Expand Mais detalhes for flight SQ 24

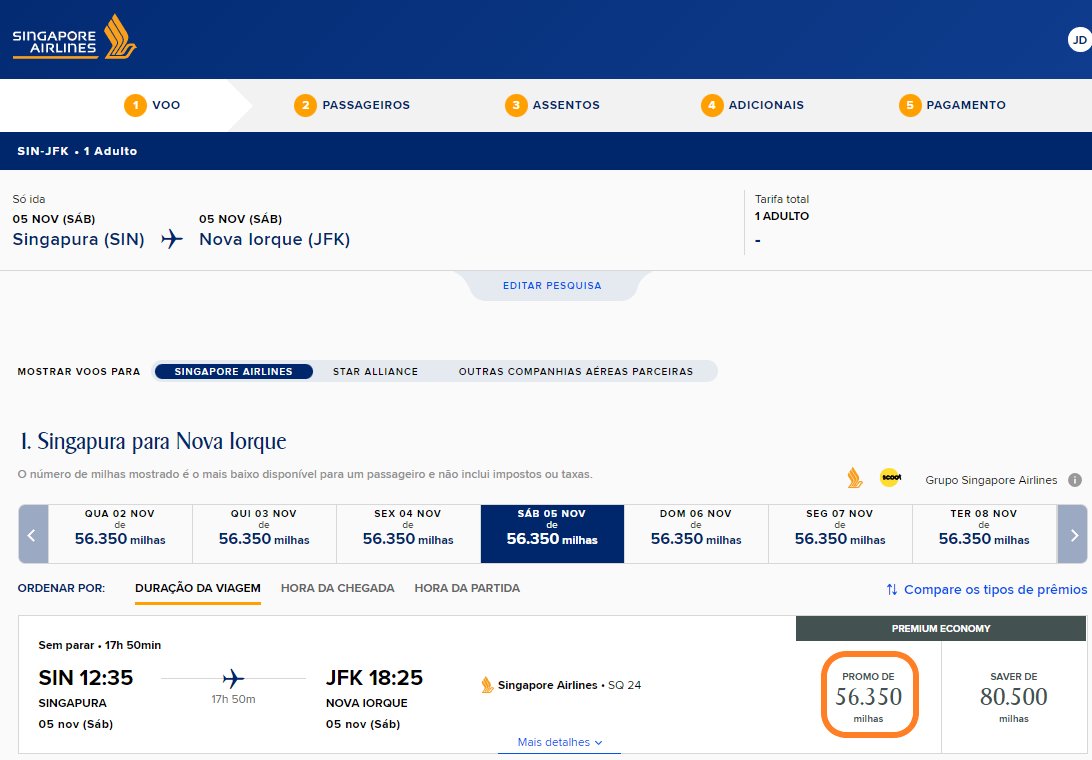pyautogui.click(x=560, y=743)
